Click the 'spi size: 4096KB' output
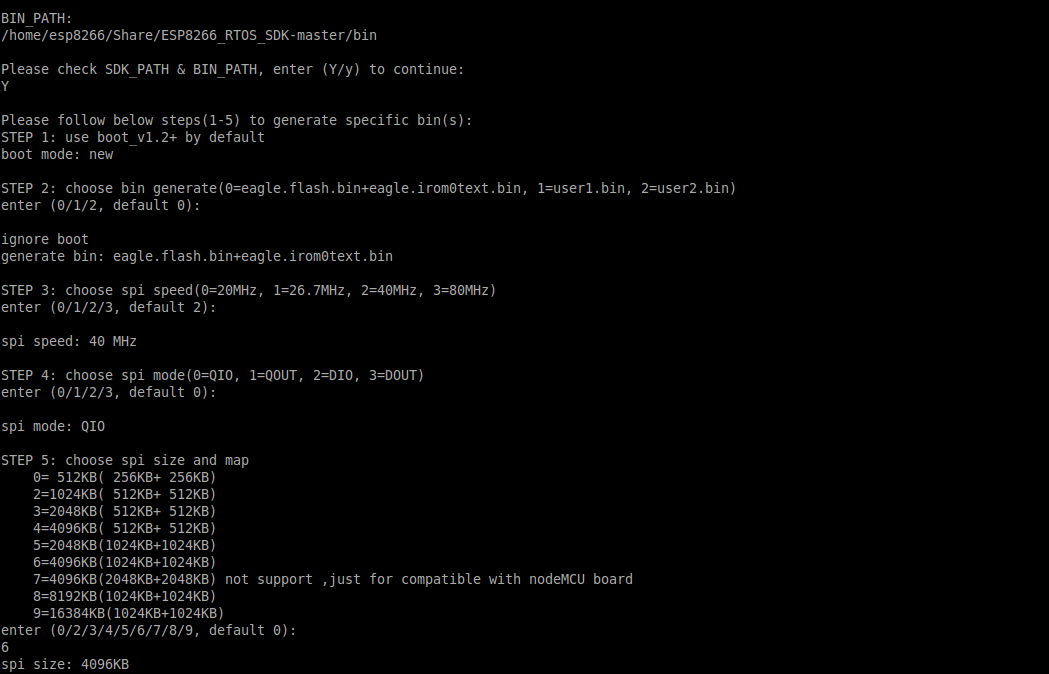Viewport: 1049px width, 674px height. pyautogui.click(x=65, y=664)
